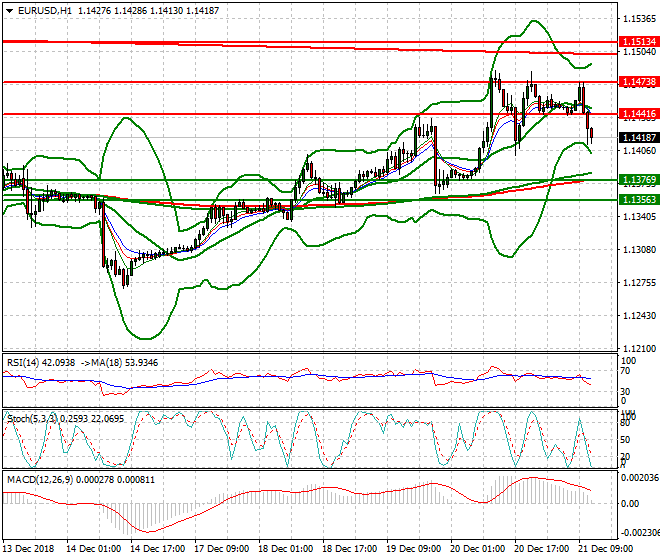Select the RSI 70 level scale label
Viewport: 660px width, 560px height.
625,371
